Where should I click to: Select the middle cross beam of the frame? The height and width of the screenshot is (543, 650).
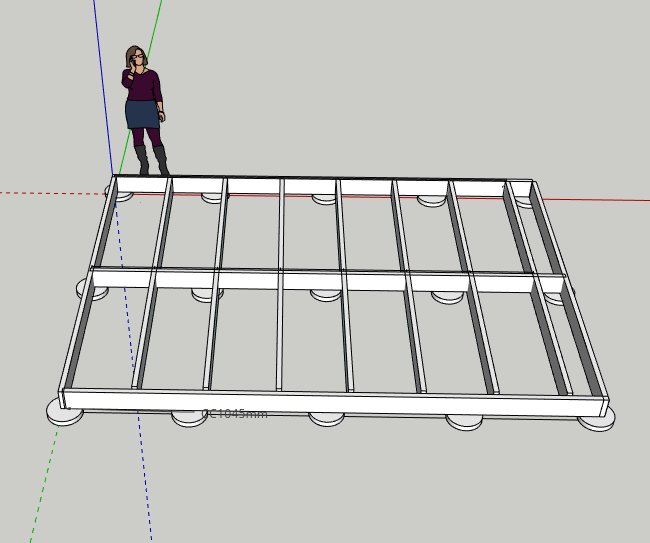pyautogui.click(x=327, y=281)
